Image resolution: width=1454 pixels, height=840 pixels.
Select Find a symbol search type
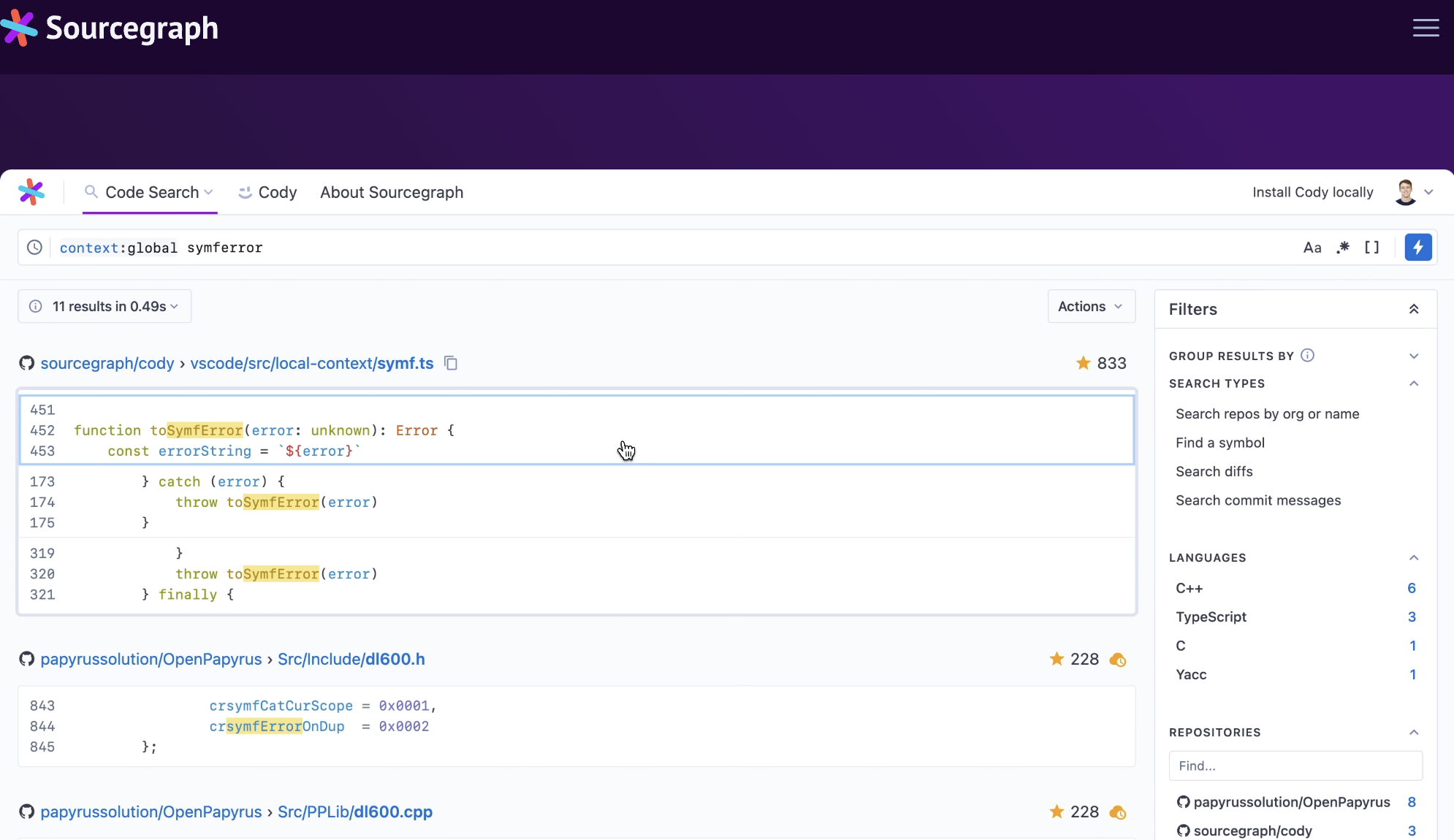pos(1220,443)
